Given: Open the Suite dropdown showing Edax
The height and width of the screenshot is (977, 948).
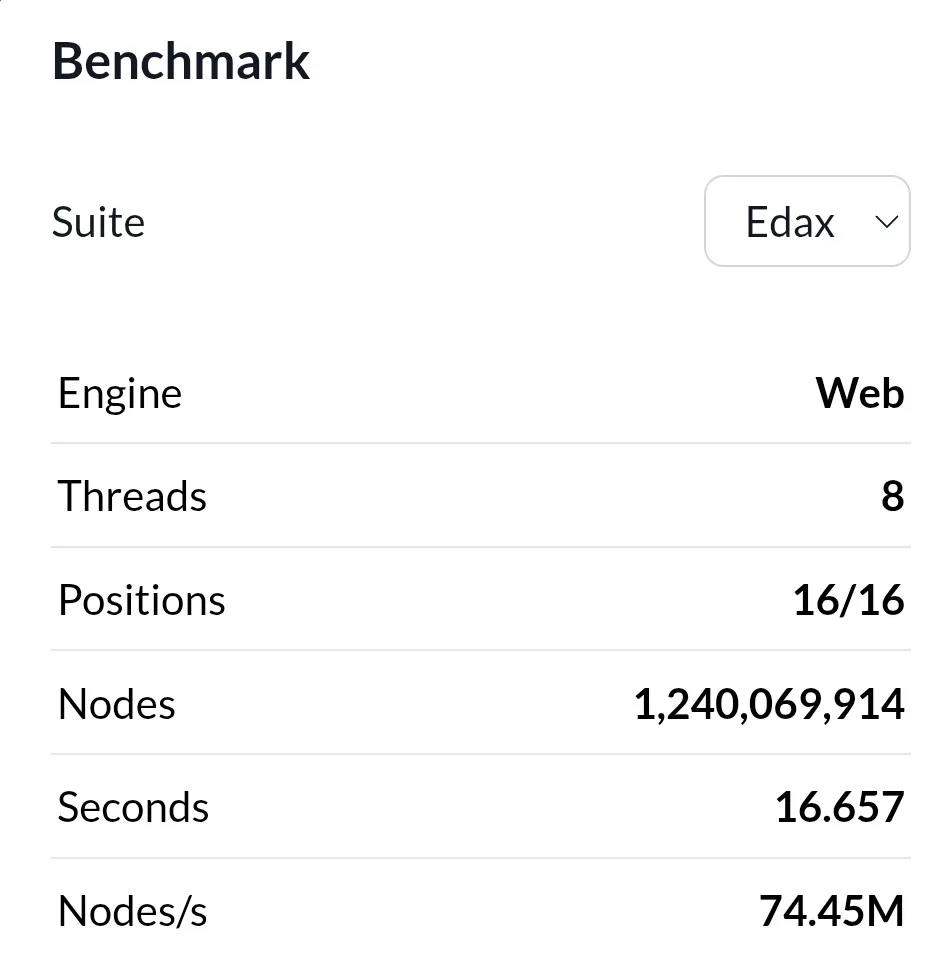Looking at the screenshot, I should click(x=807, y=221).
